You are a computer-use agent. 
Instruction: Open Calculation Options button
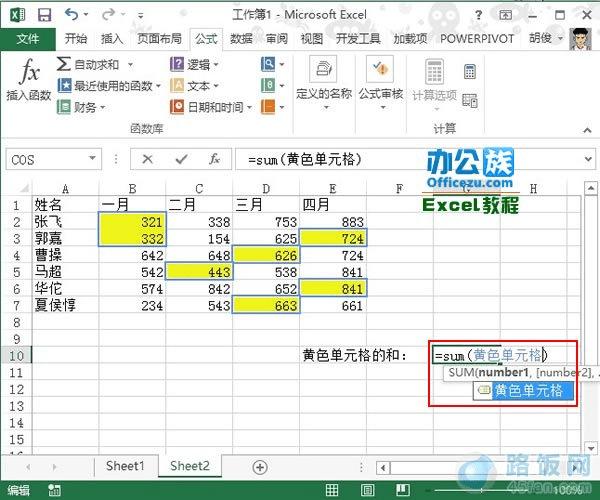pyautogui.click(x=434, y=84)
